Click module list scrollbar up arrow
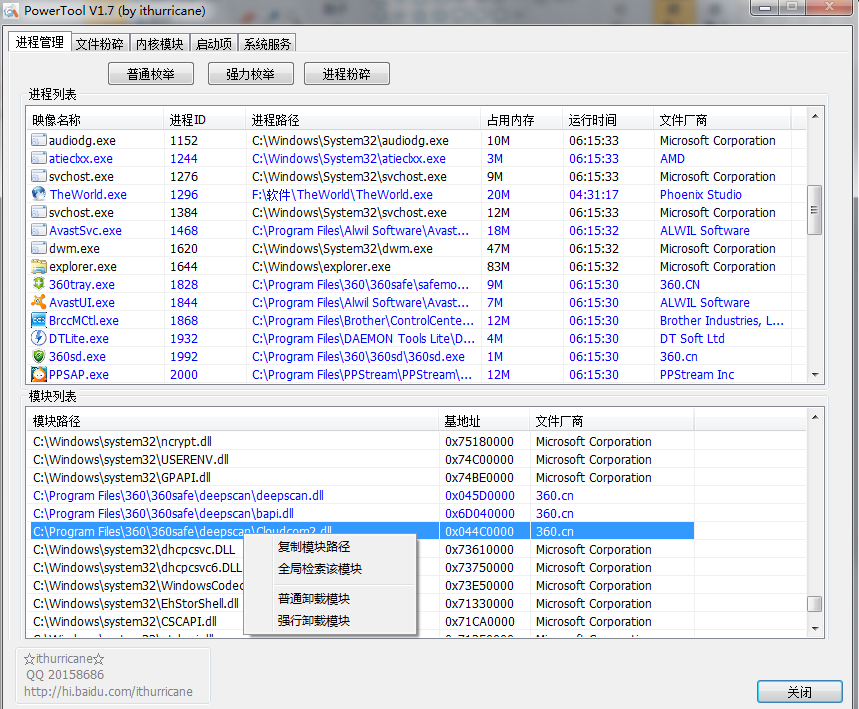Viewport: 859px width, 709px height. [x=815, y=418]
